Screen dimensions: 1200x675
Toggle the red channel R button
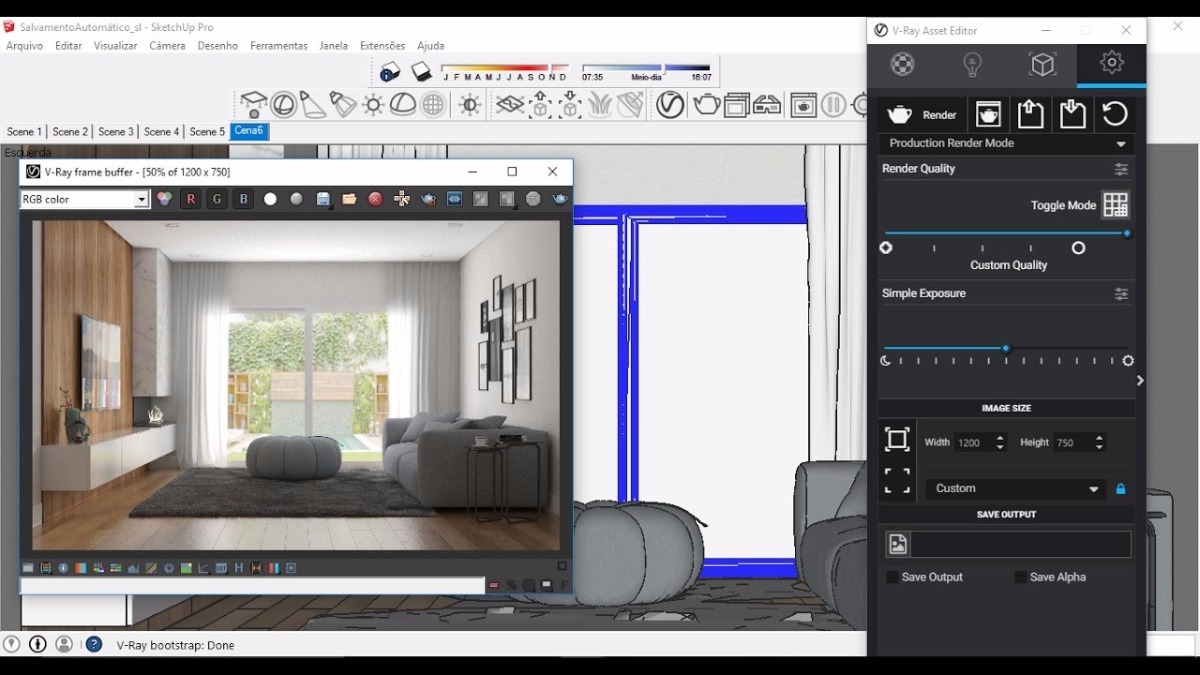point(190,199)
